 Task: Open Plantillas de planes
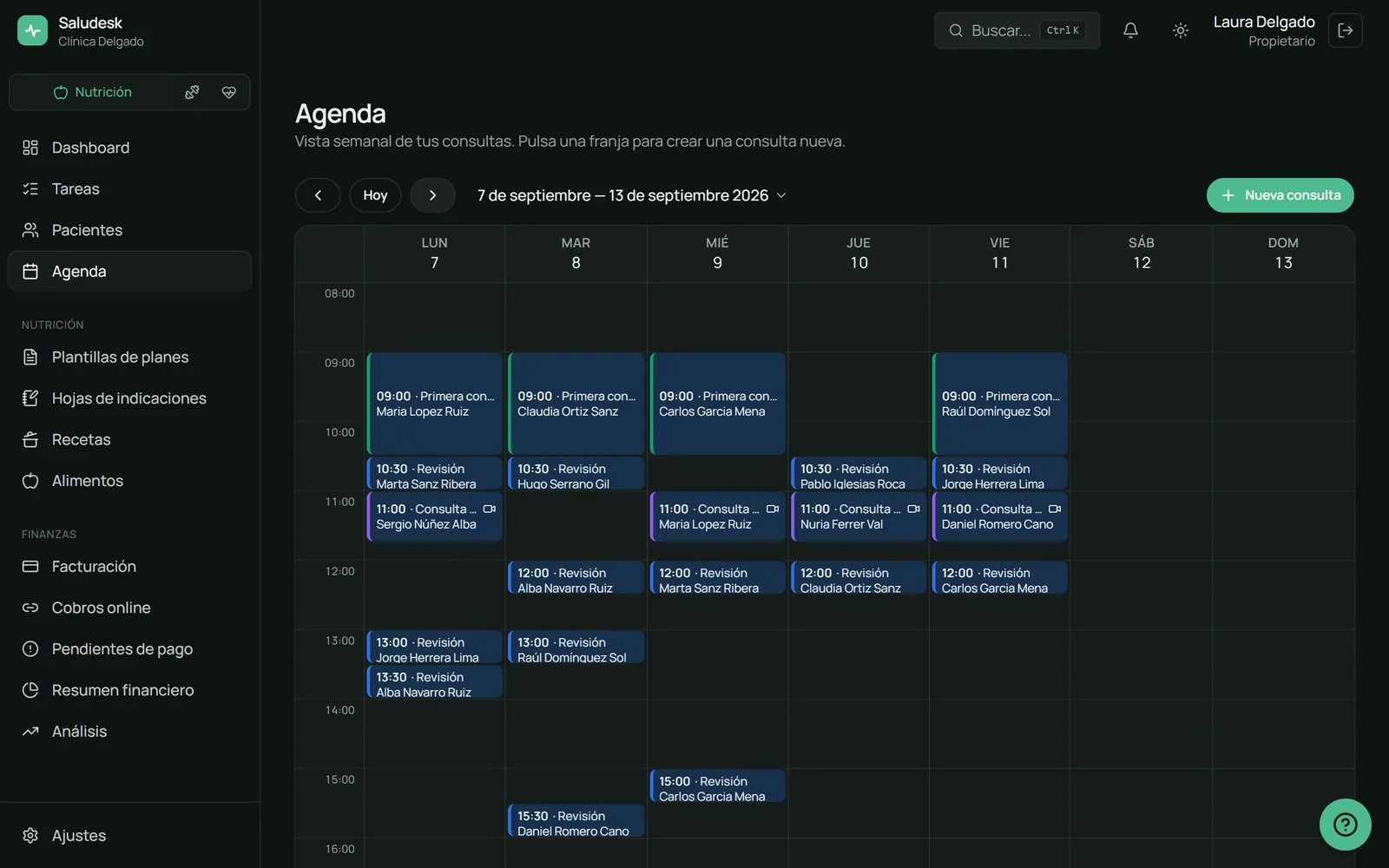(129, 357)
